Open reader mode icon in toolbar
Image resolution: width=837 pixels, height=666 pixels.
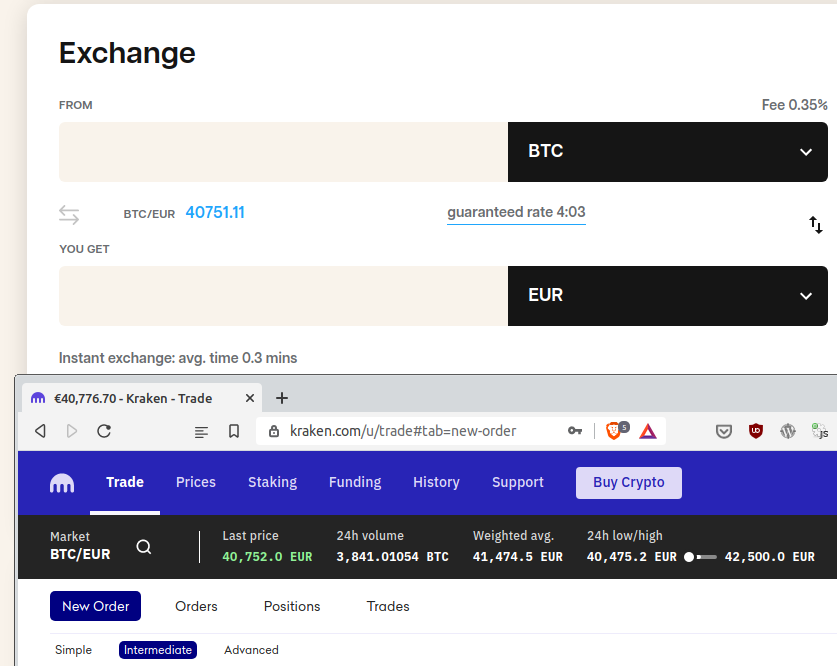(202, 431)
